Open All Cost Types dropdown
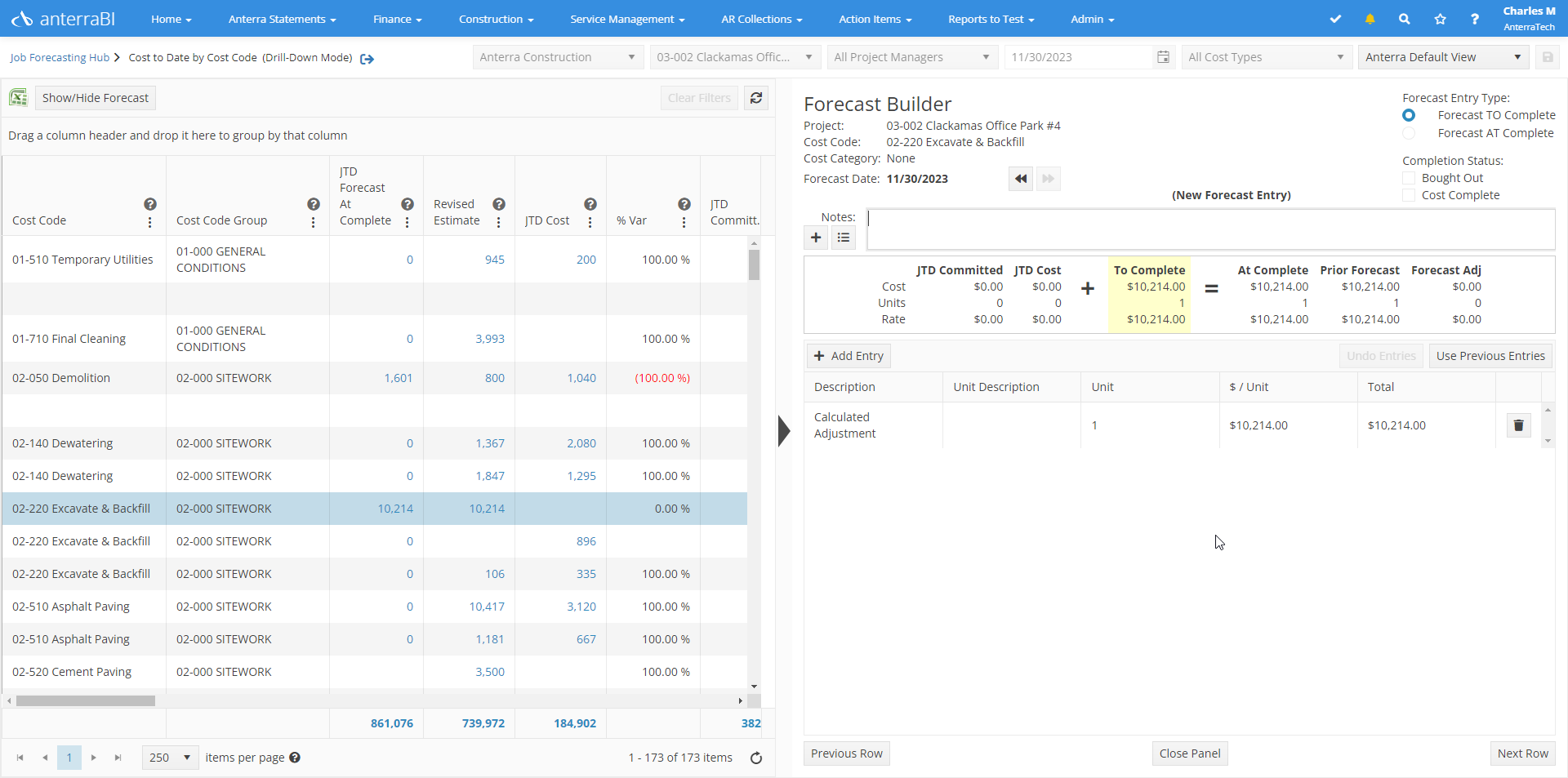The image size is (1568, 778). click(x=1267, y=57)
